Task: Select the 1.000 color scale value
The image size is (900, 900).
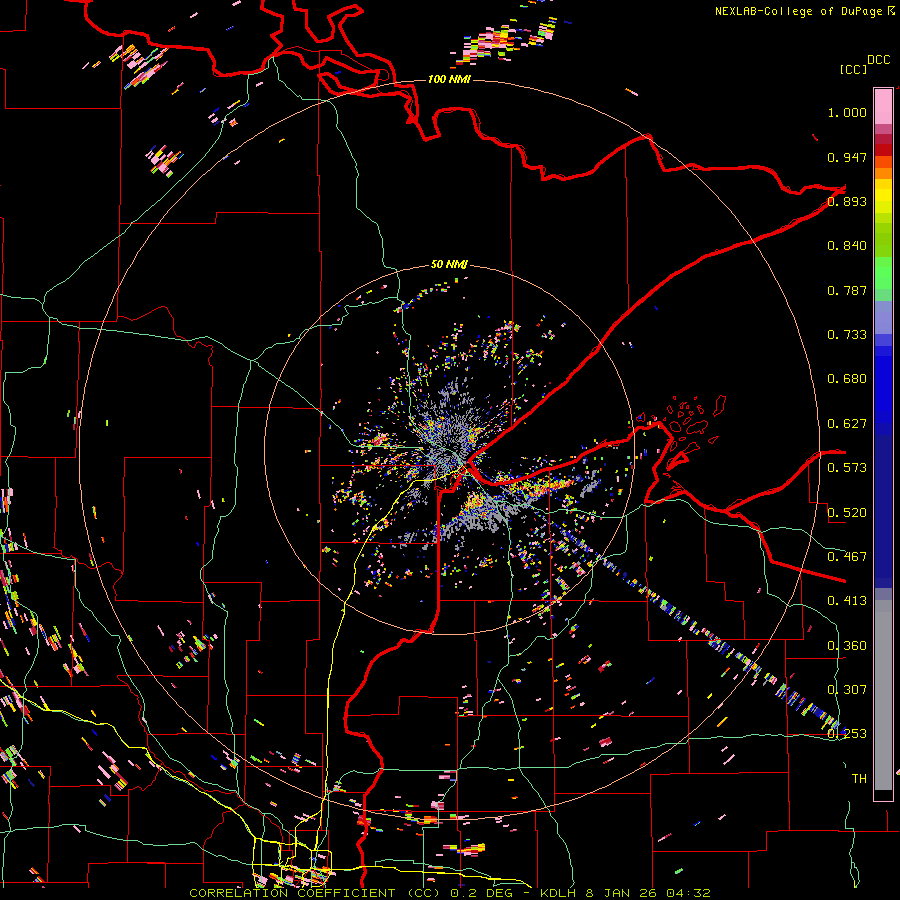Action: click(847, 112)
